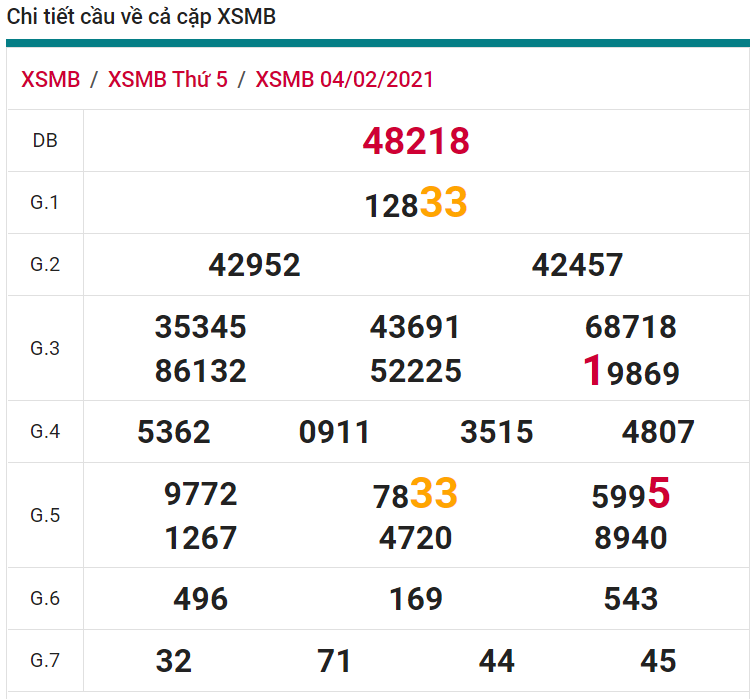Select G.2 number 42457
The height and width of the screenshot is (699, 752).
577,265
